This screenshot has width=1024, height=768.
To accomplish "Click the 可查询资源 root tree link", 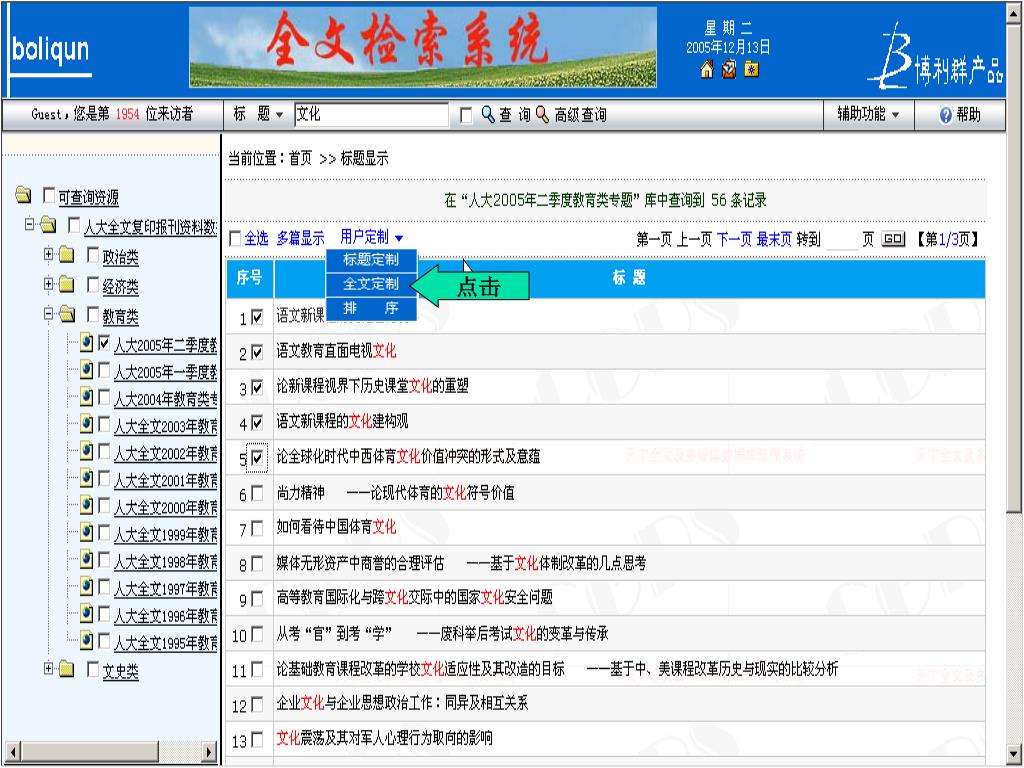I will (x=88, y=197).
